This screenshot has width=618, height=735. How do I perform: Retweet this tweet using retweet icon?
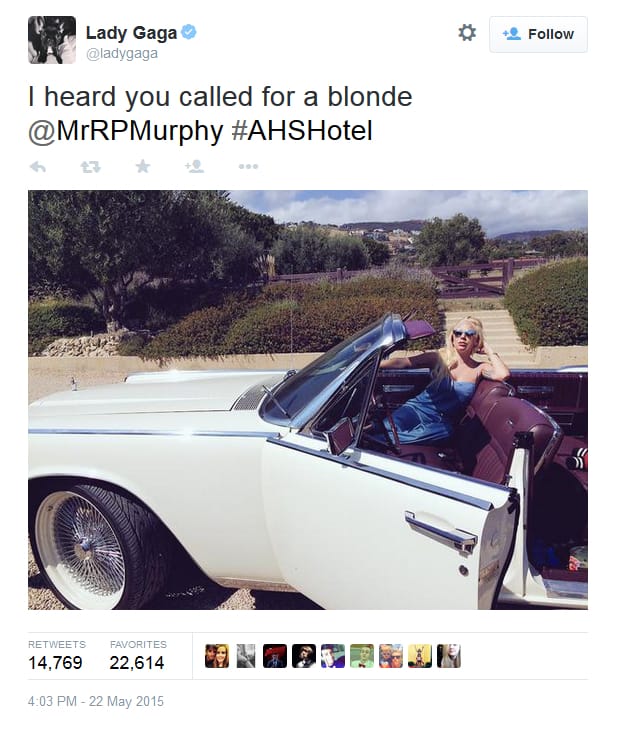(90, 166)
